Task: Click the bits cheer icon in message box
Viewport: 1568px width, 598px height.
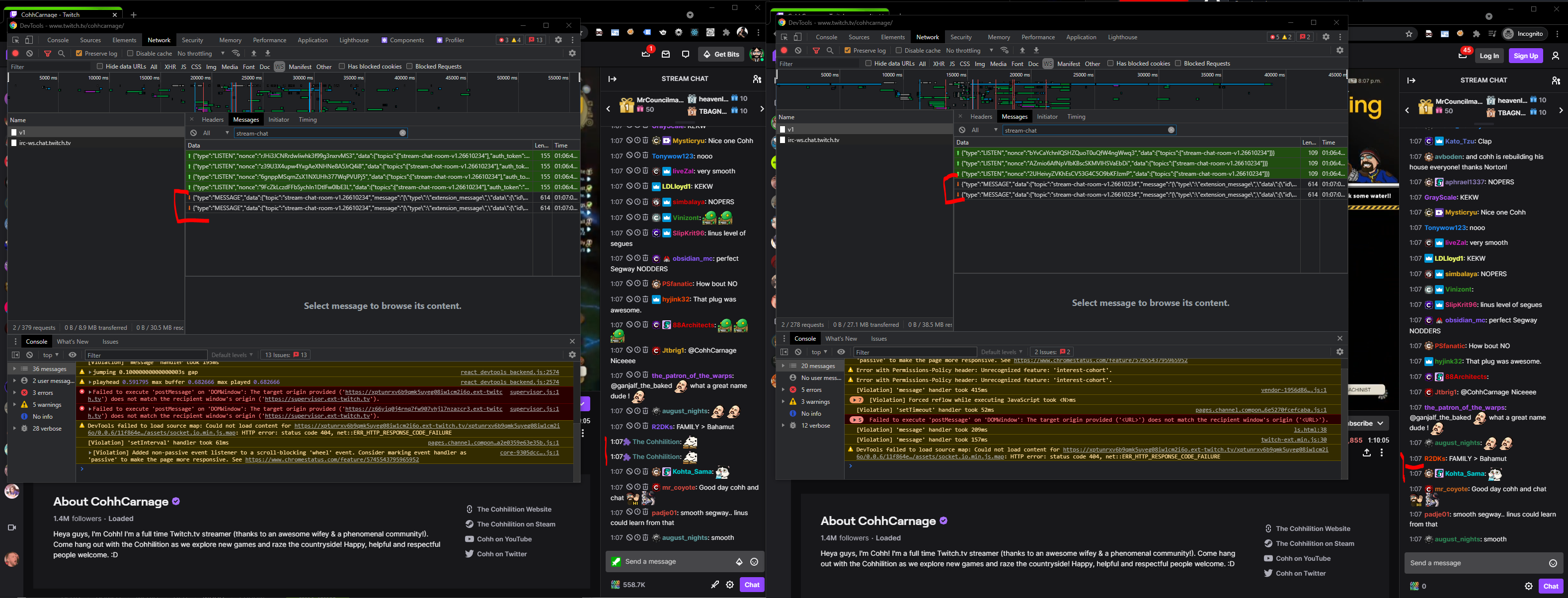Action: tap(739, 562)
